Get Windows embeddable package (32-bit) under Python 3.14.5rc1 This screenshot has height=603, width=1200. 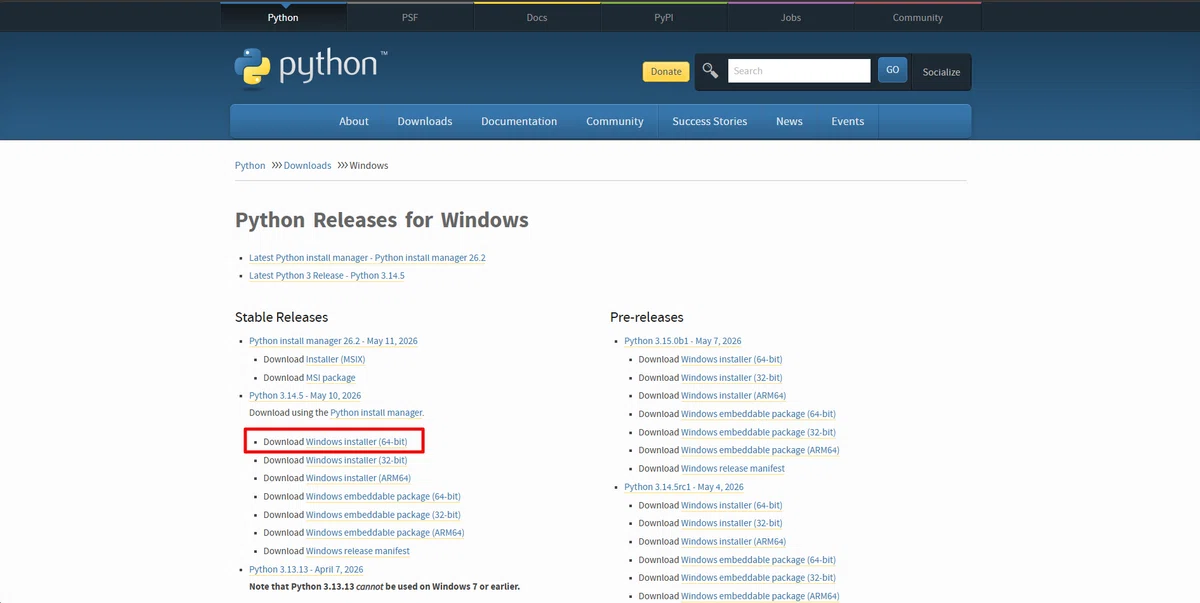tap(758, 577)
